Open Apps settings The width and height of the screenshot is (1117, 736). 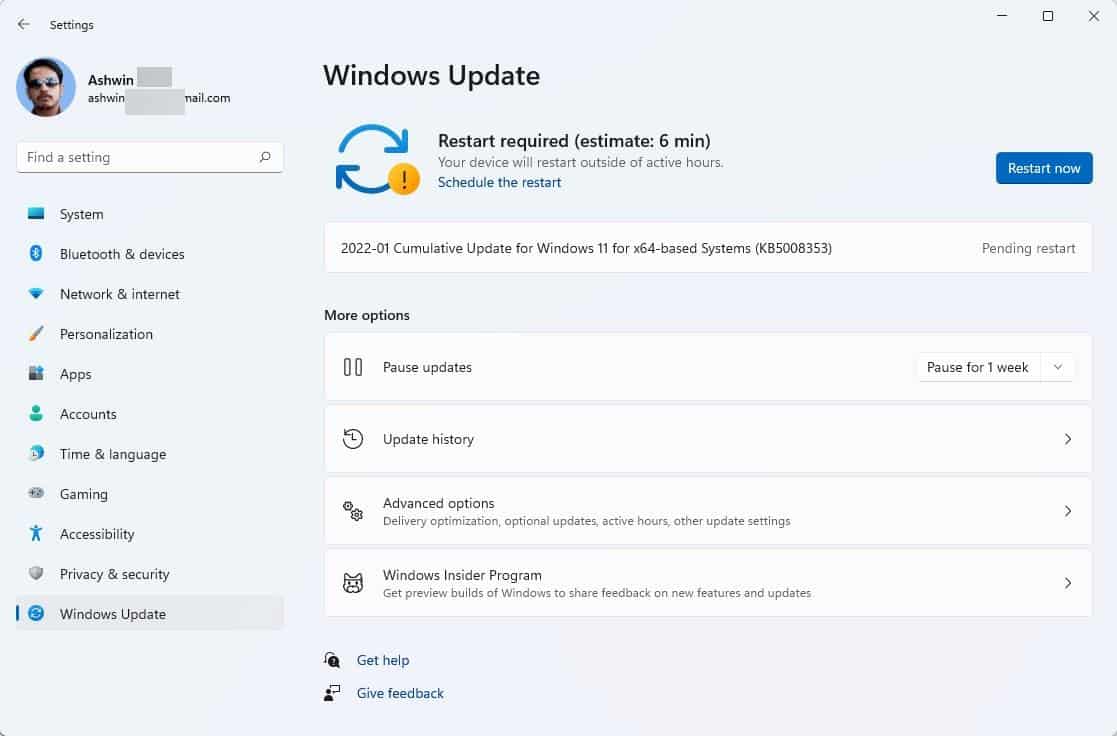tap(75, 374)
